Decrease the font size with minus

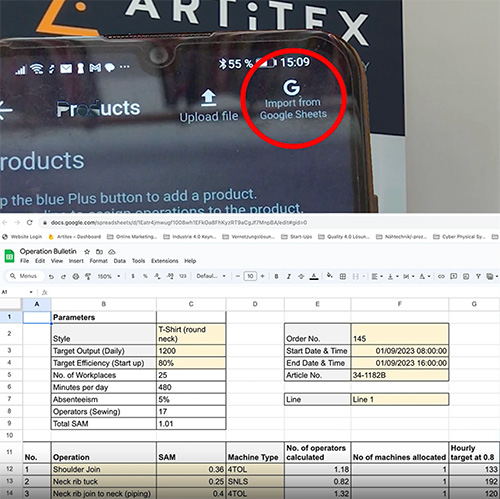pyautogui.click(x=237, y=276)
